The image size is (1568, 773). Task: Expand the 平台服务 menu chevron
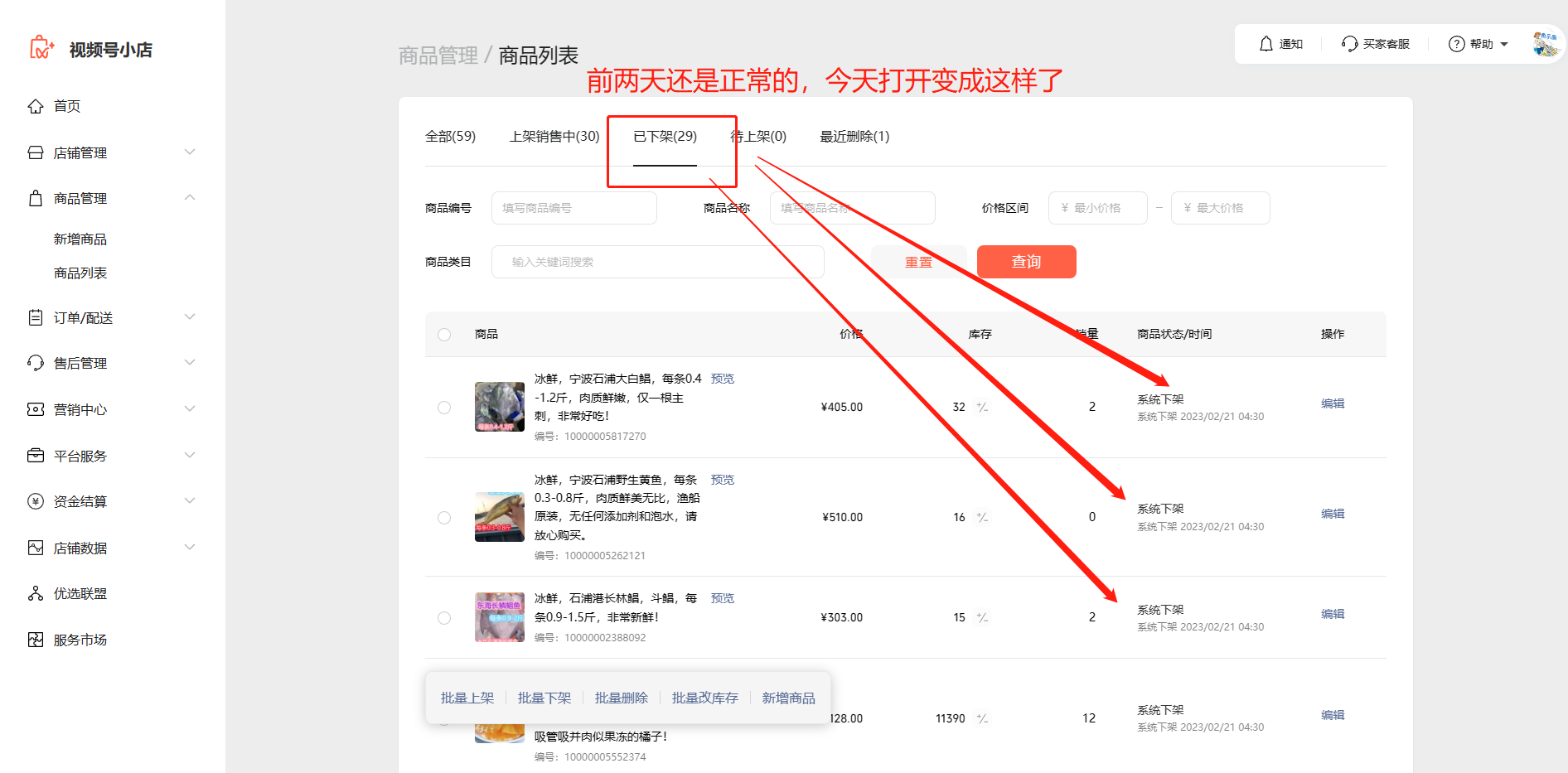[190, 456]
